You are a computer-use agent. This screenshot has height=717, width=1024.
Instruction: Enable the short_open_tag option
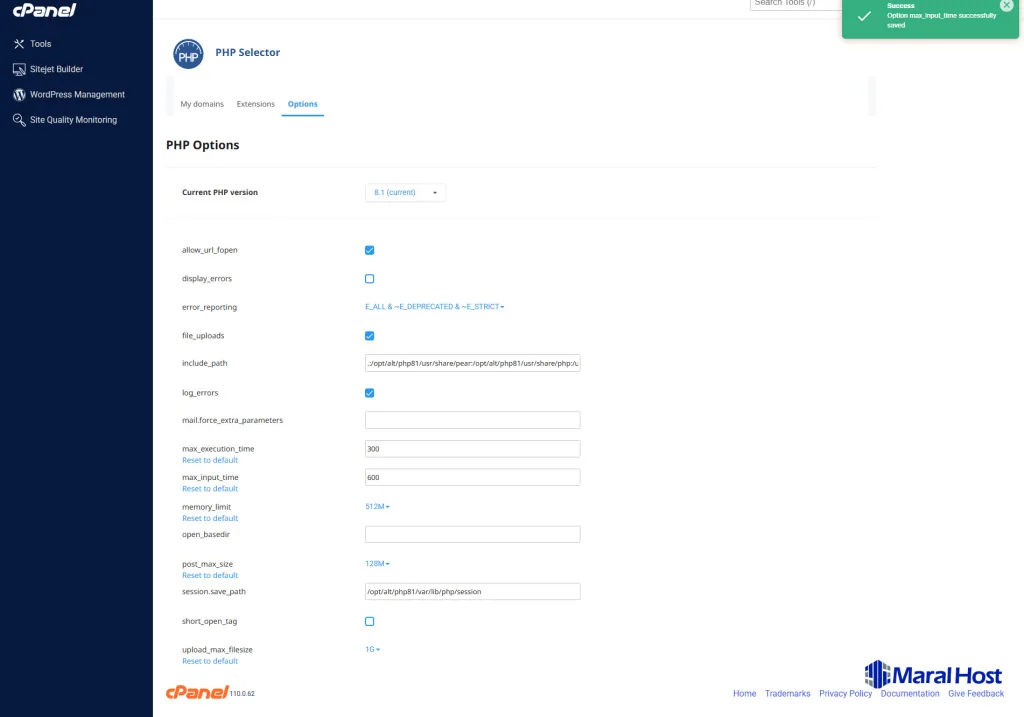[x=370, y=621]
